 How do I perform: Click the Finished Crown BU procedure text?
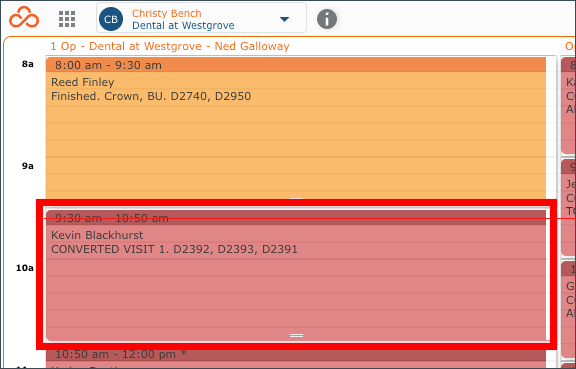151,96
